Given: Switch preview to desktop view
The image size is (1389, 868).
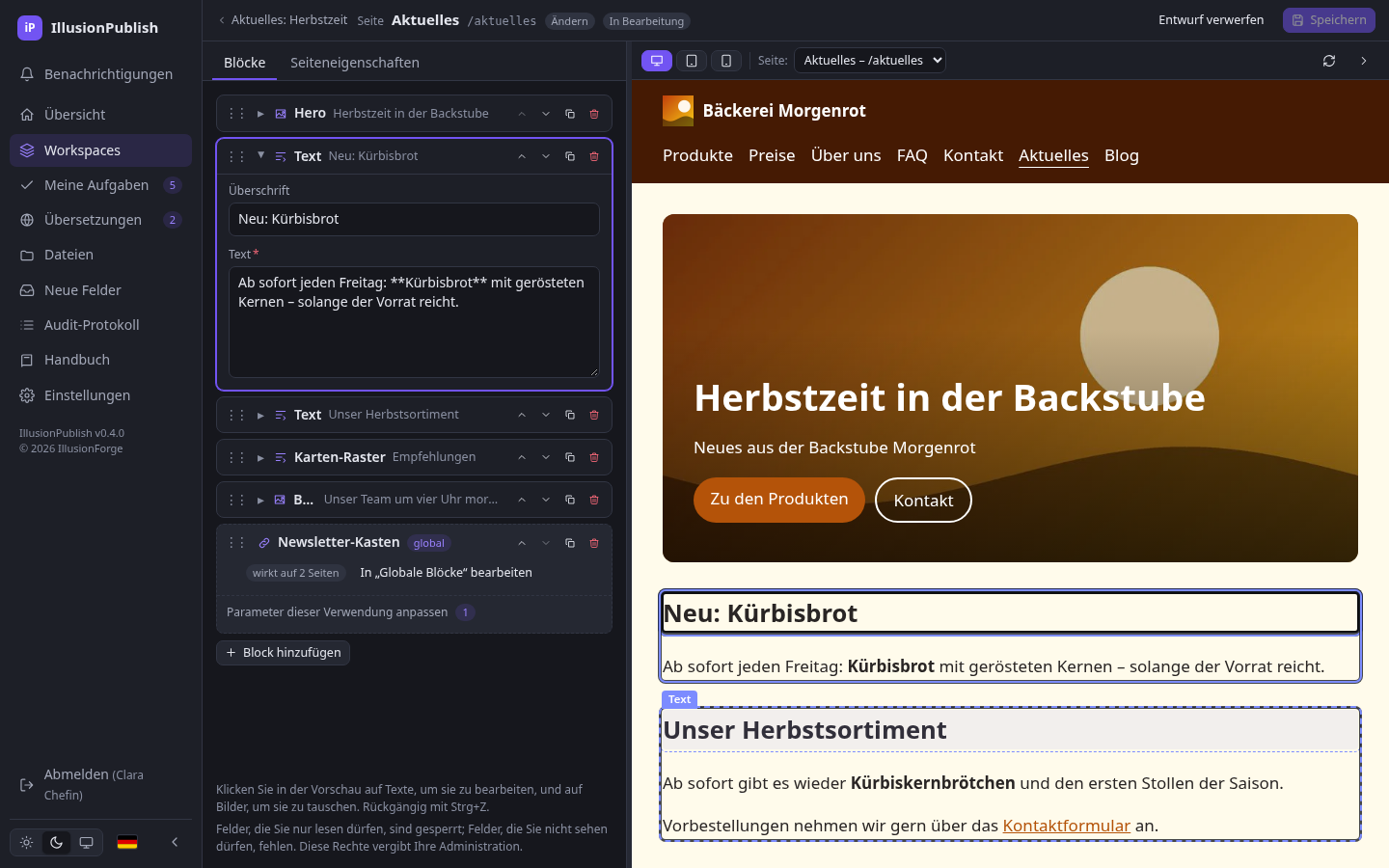Looking at the screenshot, I should (657, 61).
